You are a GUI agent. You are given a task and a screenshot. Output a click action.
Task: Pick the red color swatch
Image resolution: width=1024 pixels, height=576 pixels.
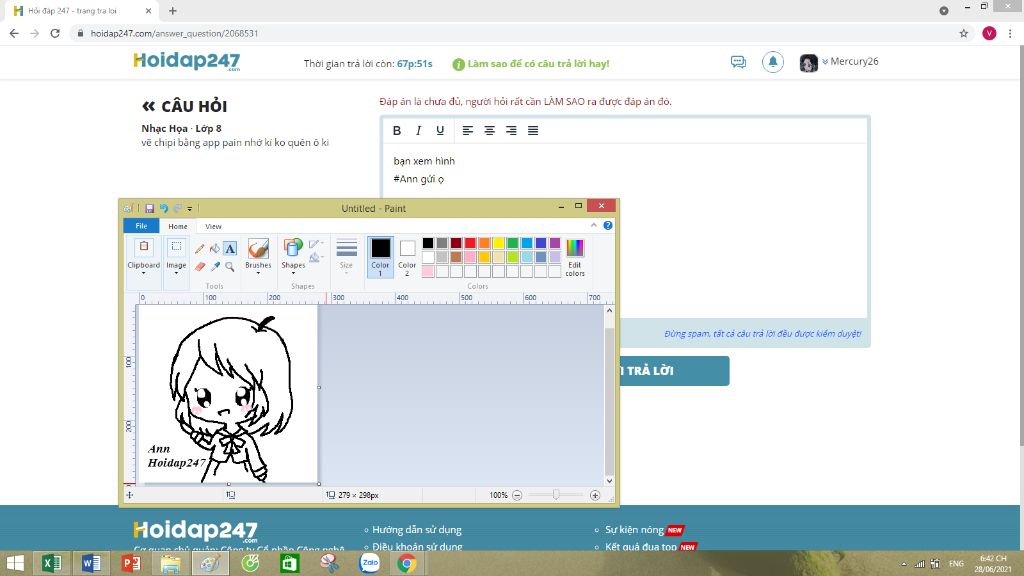pyautogui.click(x=470, y=243)
